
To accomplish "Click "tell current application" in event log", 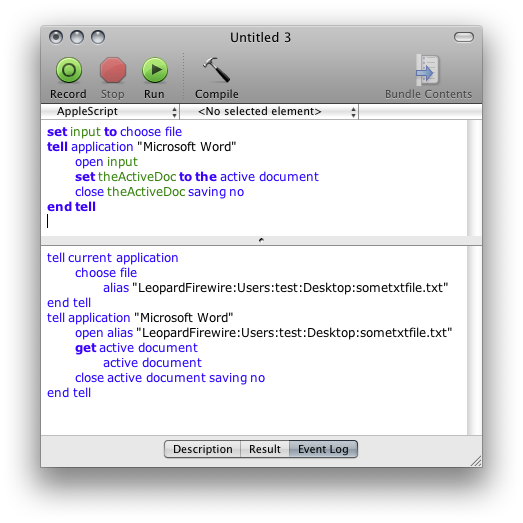I will (x=113, y=258).
